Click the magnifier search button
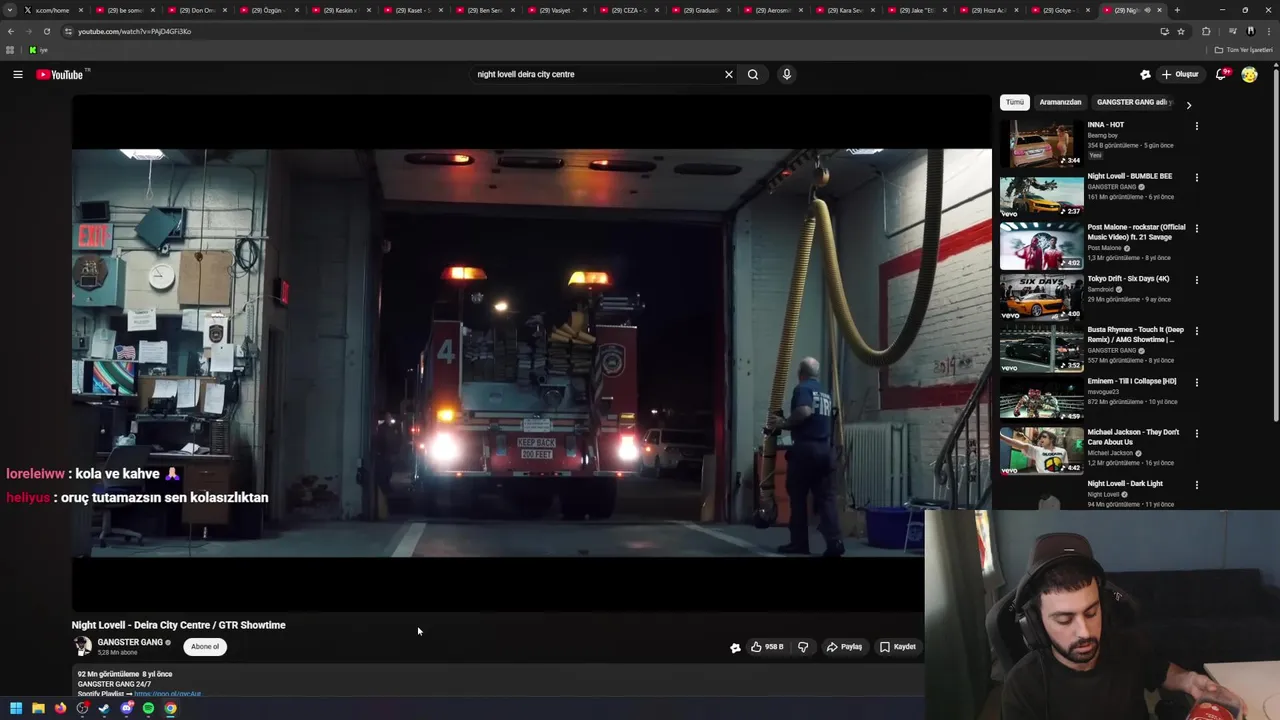The image size is (1280, 720). tap(753, 74)
